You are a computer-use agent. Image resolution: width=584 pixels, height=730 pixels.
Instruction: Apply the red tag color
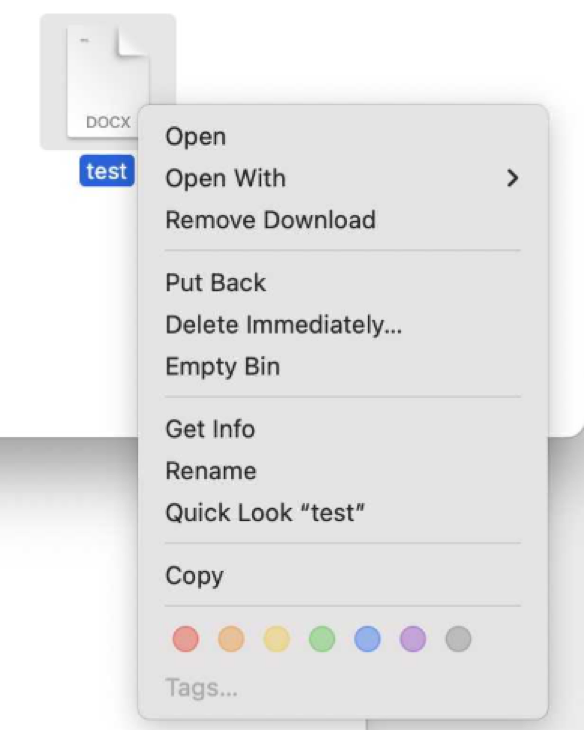[186, 639]
